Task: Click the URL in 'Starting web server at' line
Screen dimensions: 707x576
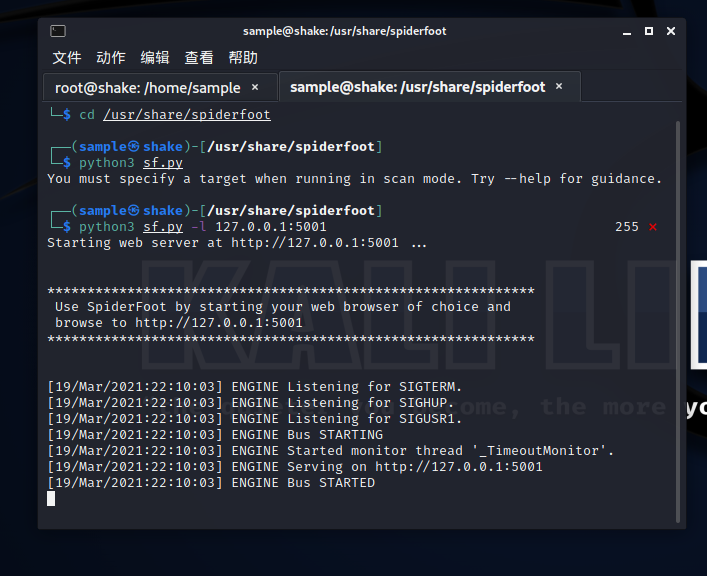Action: [x=315, y=243]
